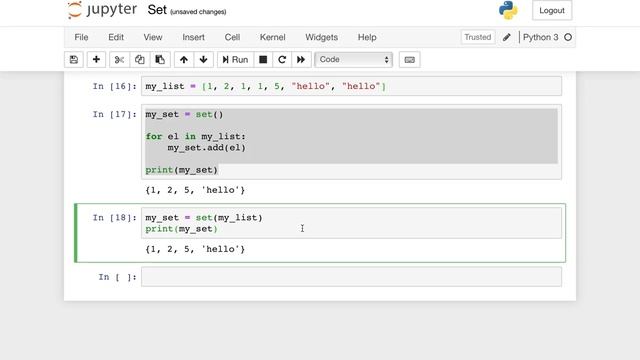The width and height of the screenshot is (640, 360).
Task: Click into the set(my_list) cell In [18]
Action: point(351,223)
